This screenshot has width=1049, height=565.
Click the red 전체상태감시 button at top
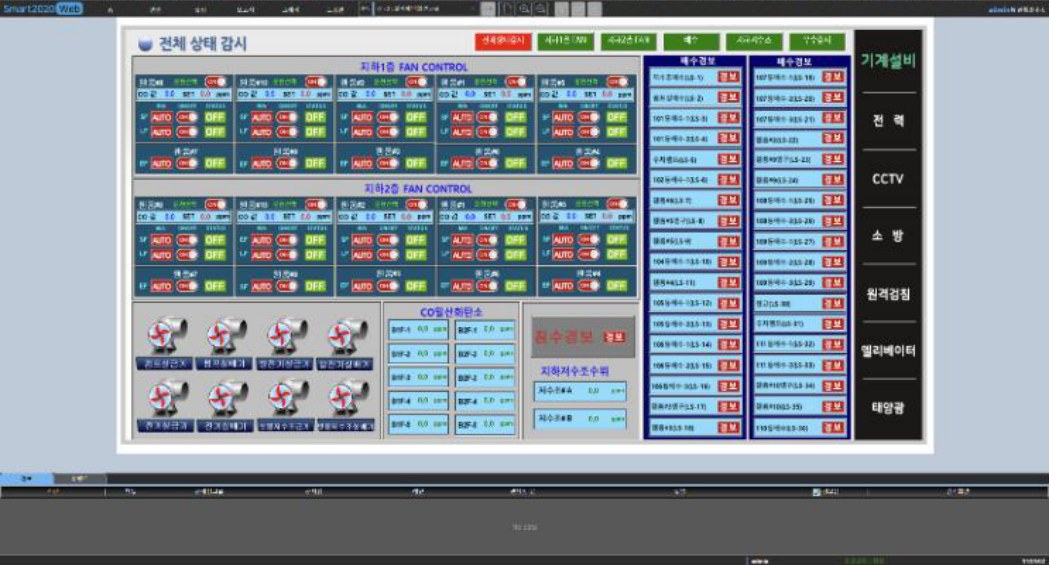click(x=503, y=41)
